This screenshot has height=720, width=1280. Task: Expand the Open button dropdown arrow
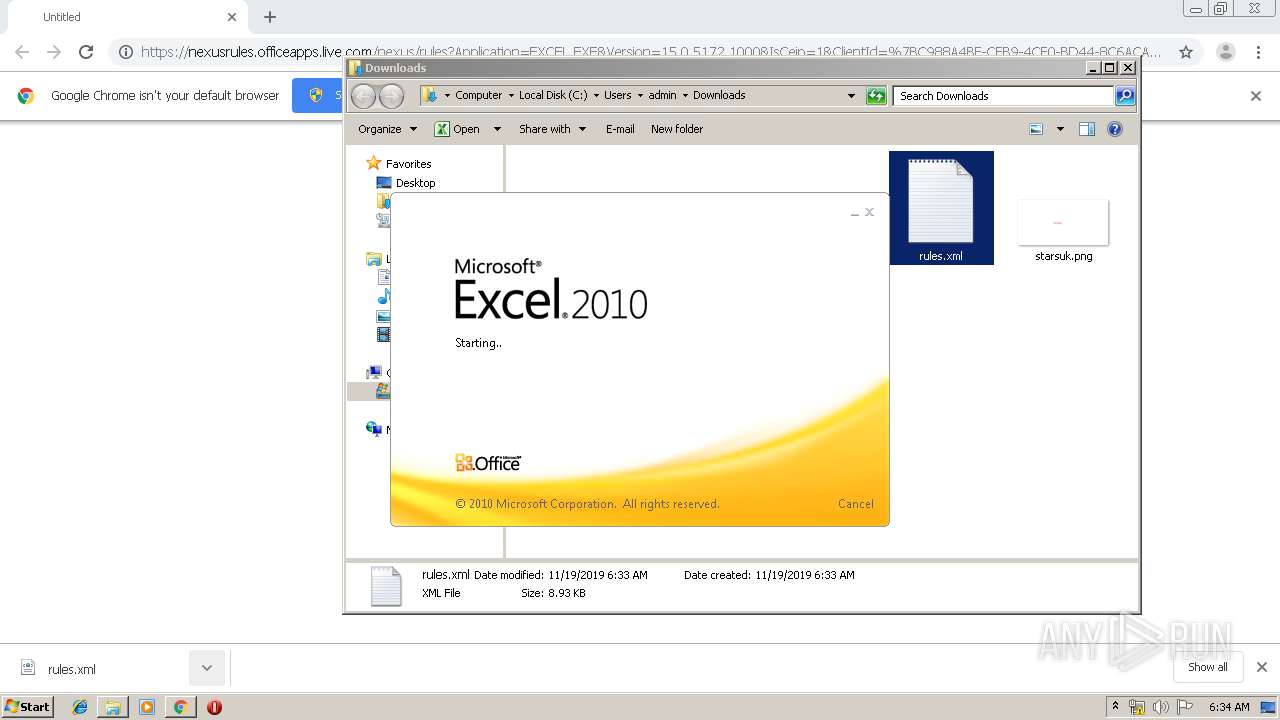click(497, 129)
